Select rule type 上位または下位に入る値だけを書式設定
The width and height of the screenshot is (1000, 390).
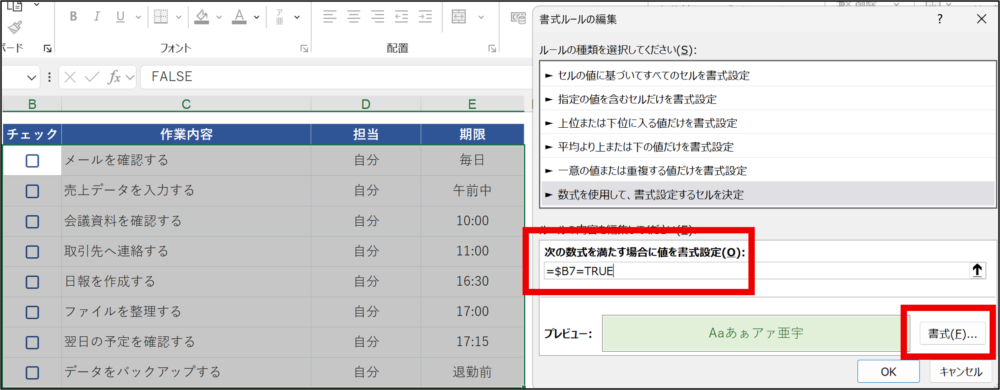(767, 123)
